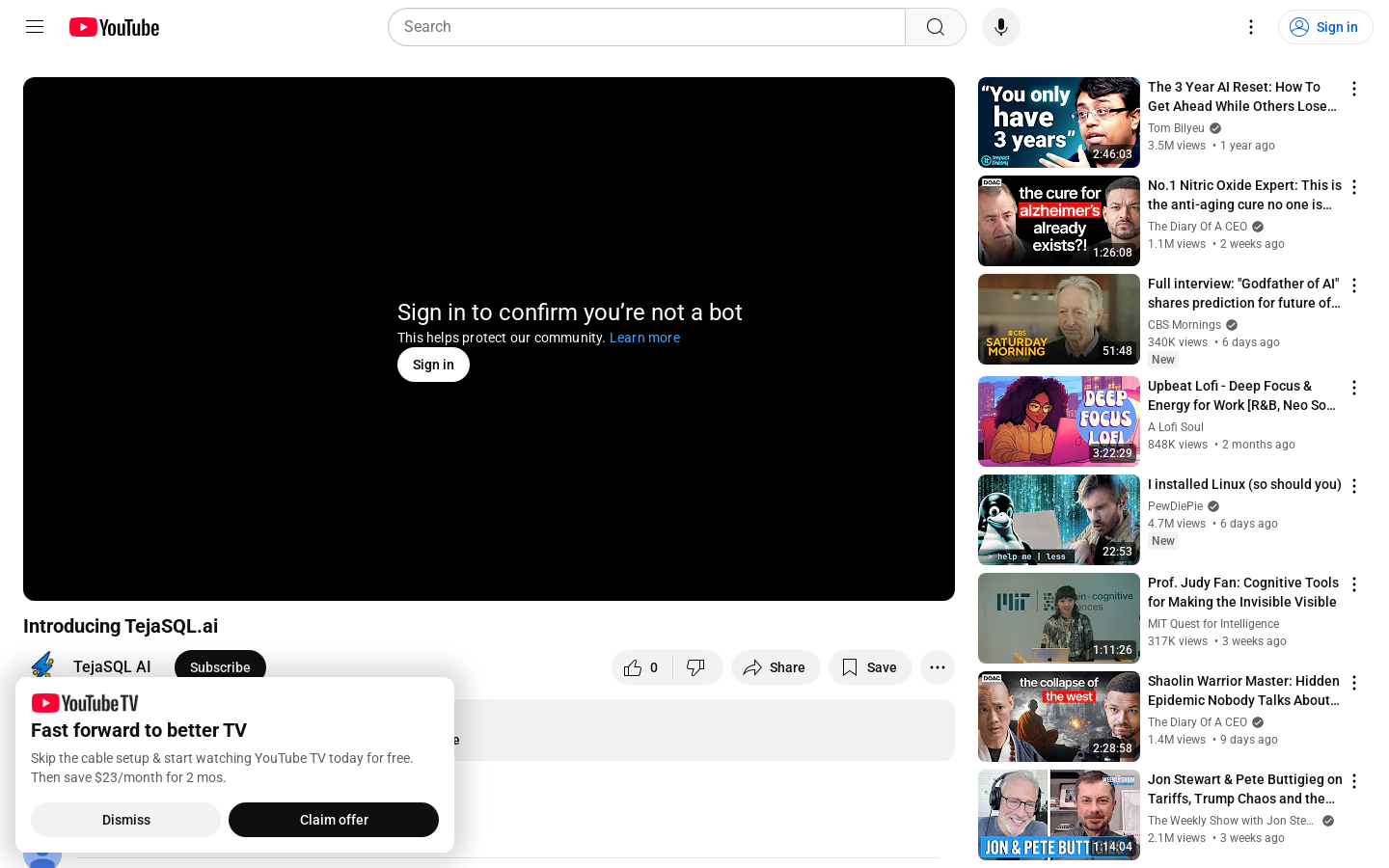Image resolution: width=1389 pixels, height=868 pixels.
Task: Open title Upbeat Lofi - Deep Focus
Action: (x=1242, y=395)
